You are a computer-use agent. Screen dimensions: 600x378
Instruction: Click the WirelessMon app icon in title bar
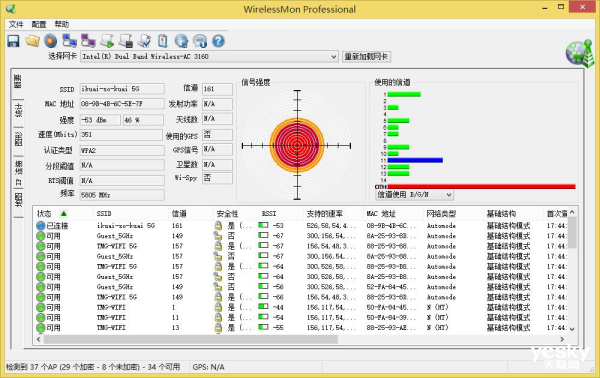(x=11, y=8)
